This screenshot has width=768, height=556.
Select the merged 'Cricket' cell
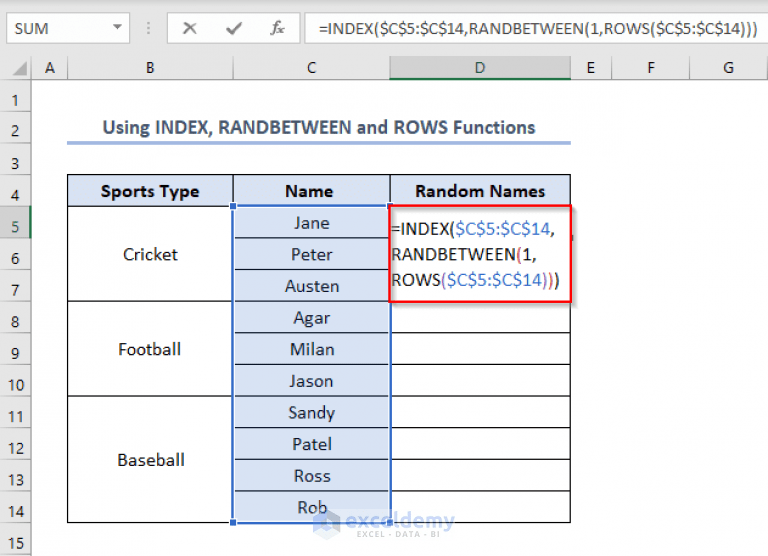pyautogui.click(x=150, y=254)
